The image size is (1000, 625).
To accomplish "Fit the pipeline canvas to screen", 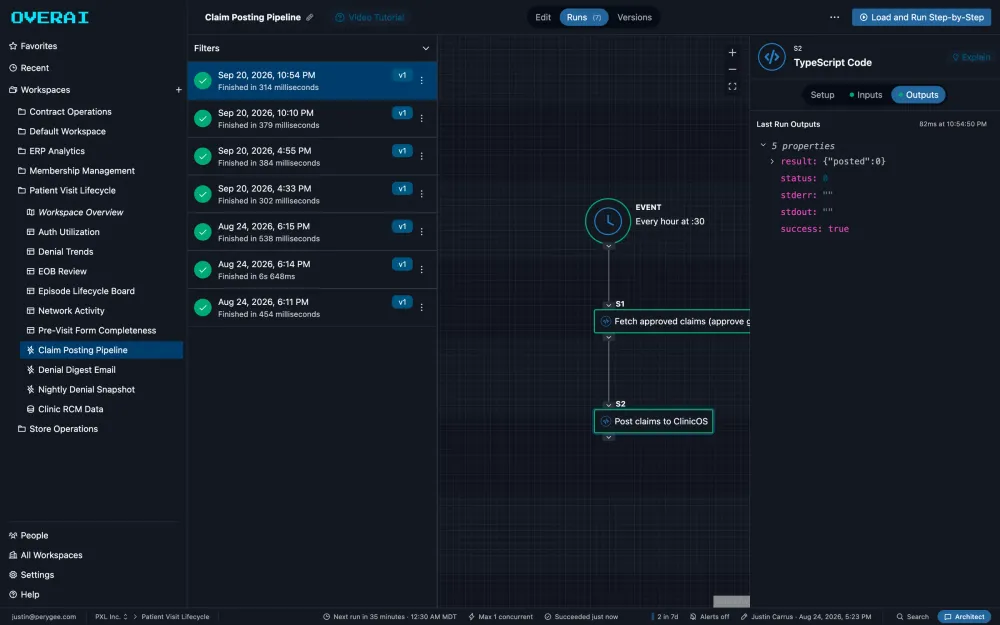I will (732, 87).
